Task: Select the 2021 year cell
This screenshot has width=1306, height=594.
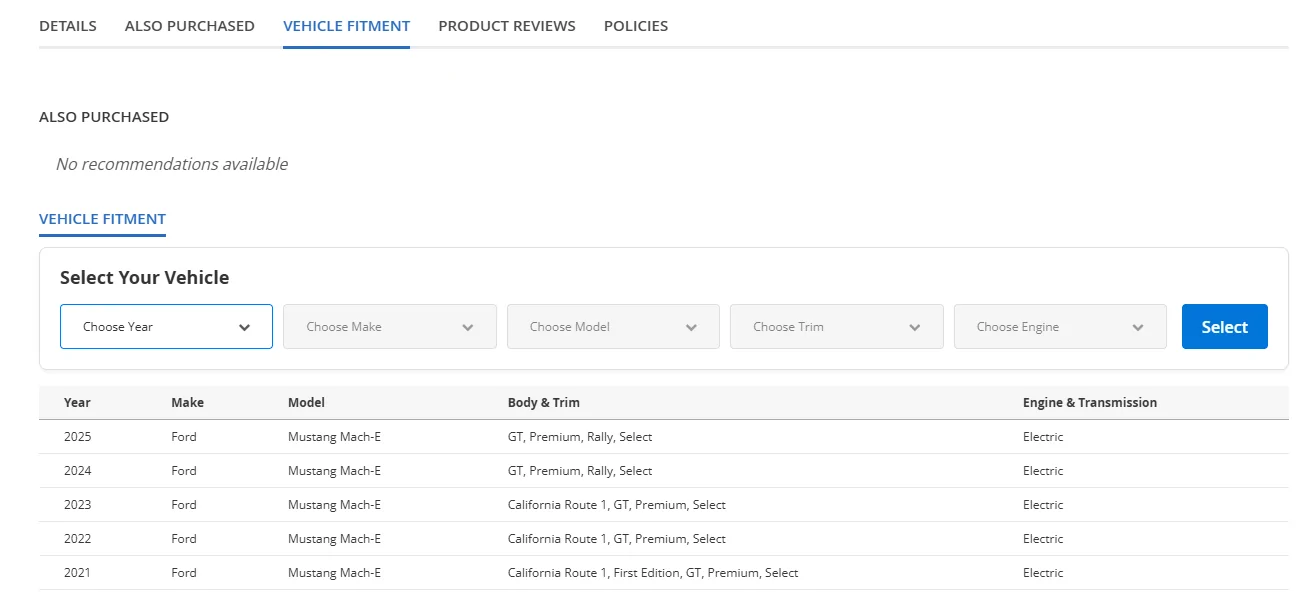Action: [x=77, y=573]
